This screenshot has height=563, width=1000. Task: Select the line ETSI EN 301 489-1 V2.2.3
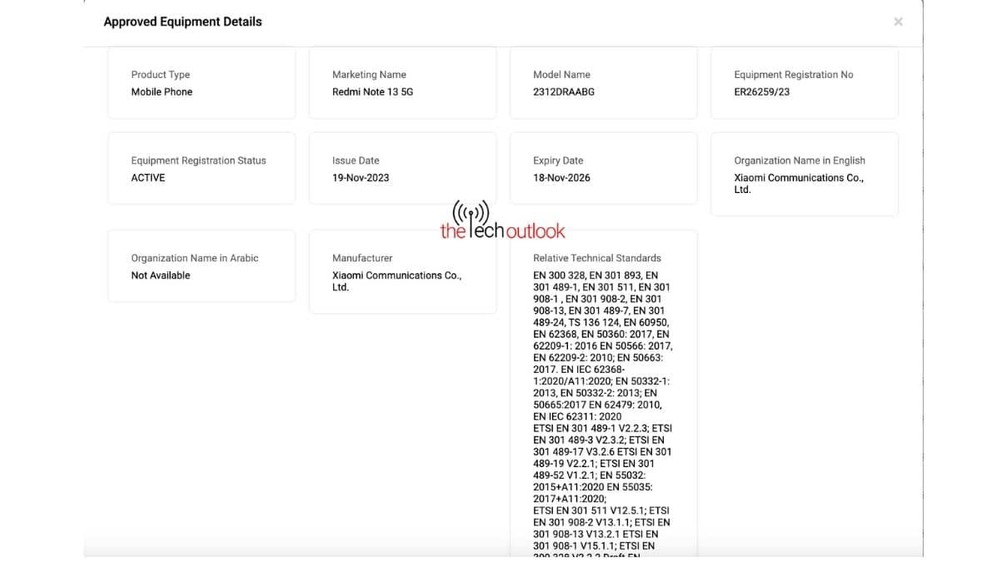[603, 428]
